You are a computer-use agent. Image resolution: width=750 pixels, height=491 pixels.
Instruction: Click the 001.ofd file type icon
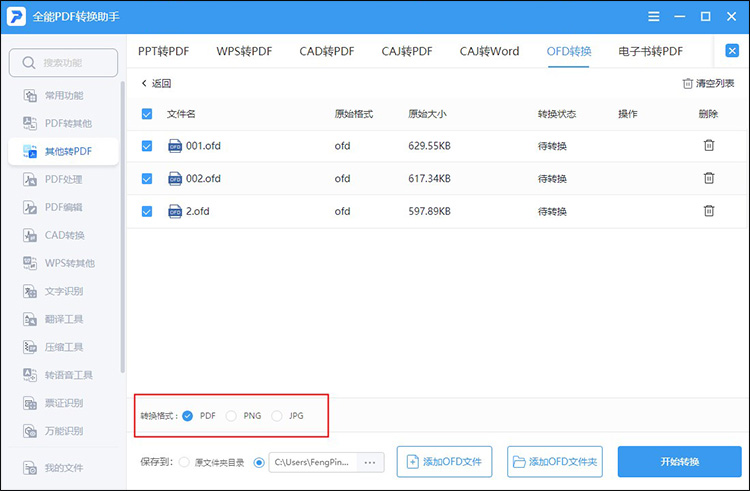click(175, 146)
